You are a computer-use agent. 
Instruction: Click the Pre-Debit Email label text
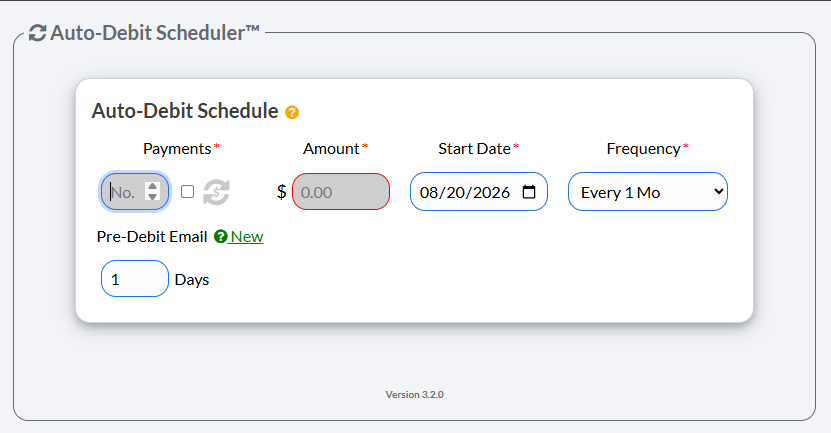tap(152, 236)
